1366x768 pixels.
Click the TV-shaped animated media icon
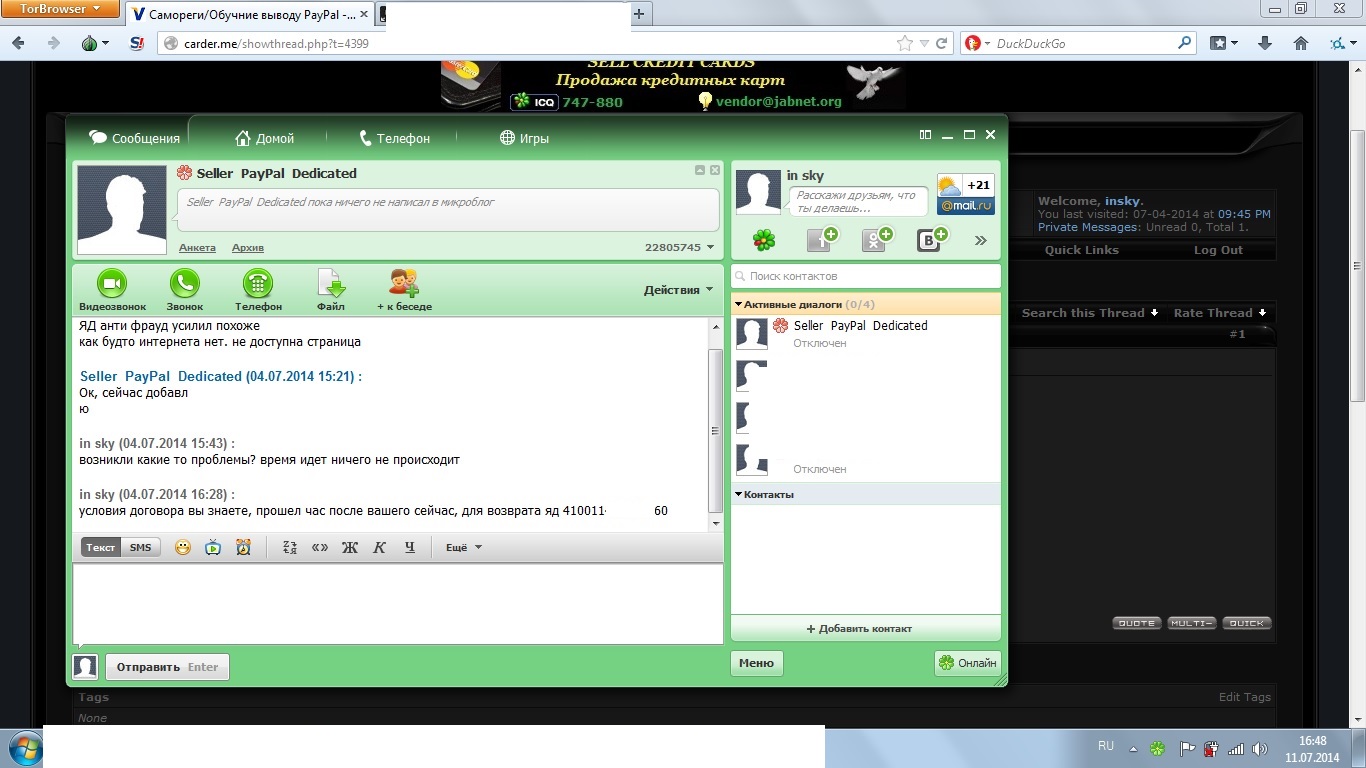[x=213, y=547]
